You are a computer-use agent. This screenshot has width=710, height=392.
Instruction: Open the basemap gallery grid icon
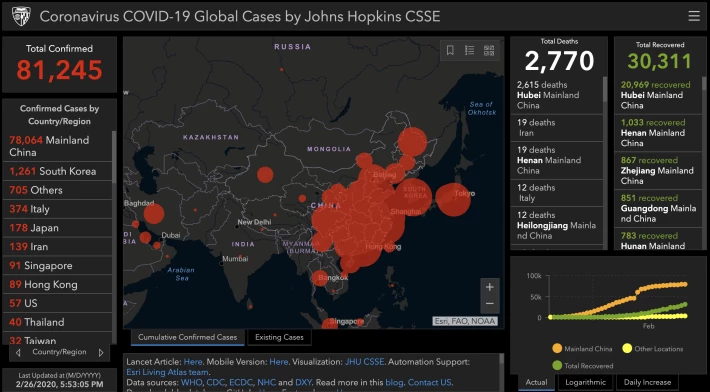pyautogui.click(x=489, y=50)
